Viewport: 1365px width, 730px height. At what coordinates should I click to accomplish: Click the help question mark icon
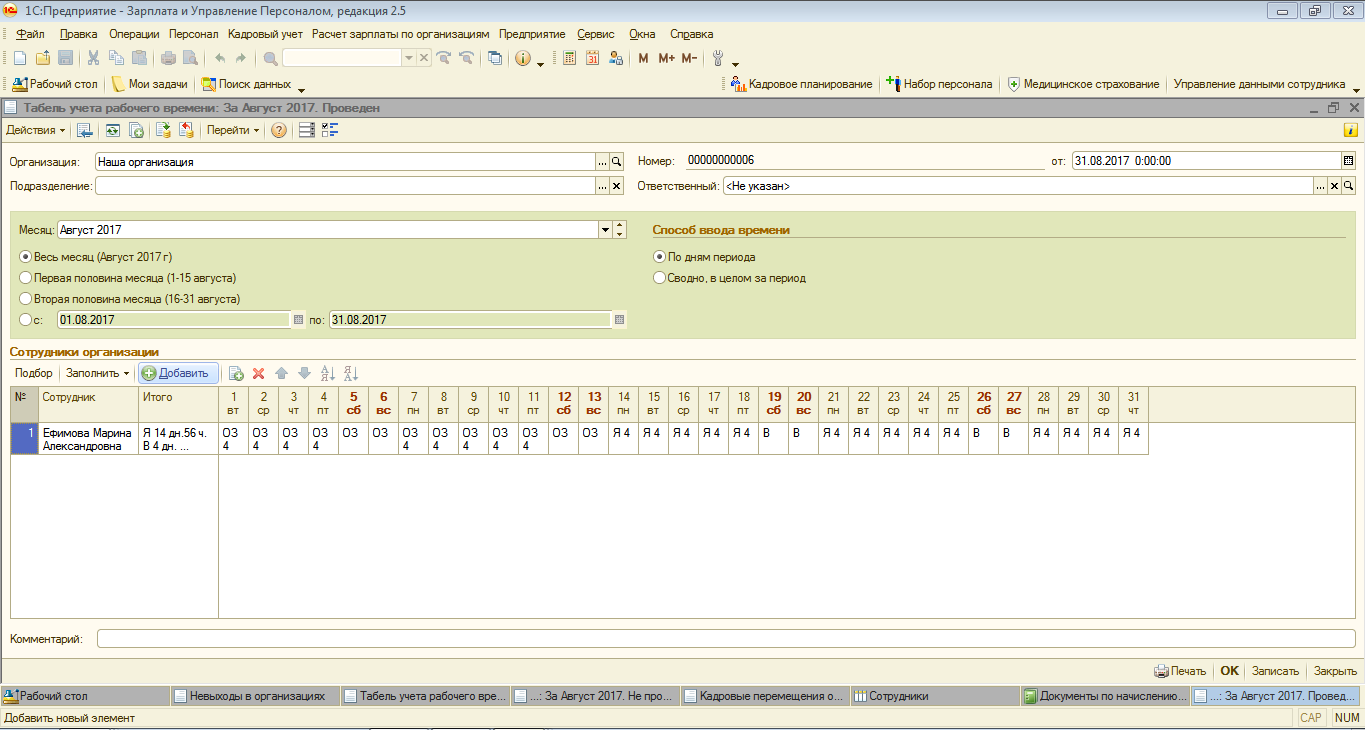[279, 130]
